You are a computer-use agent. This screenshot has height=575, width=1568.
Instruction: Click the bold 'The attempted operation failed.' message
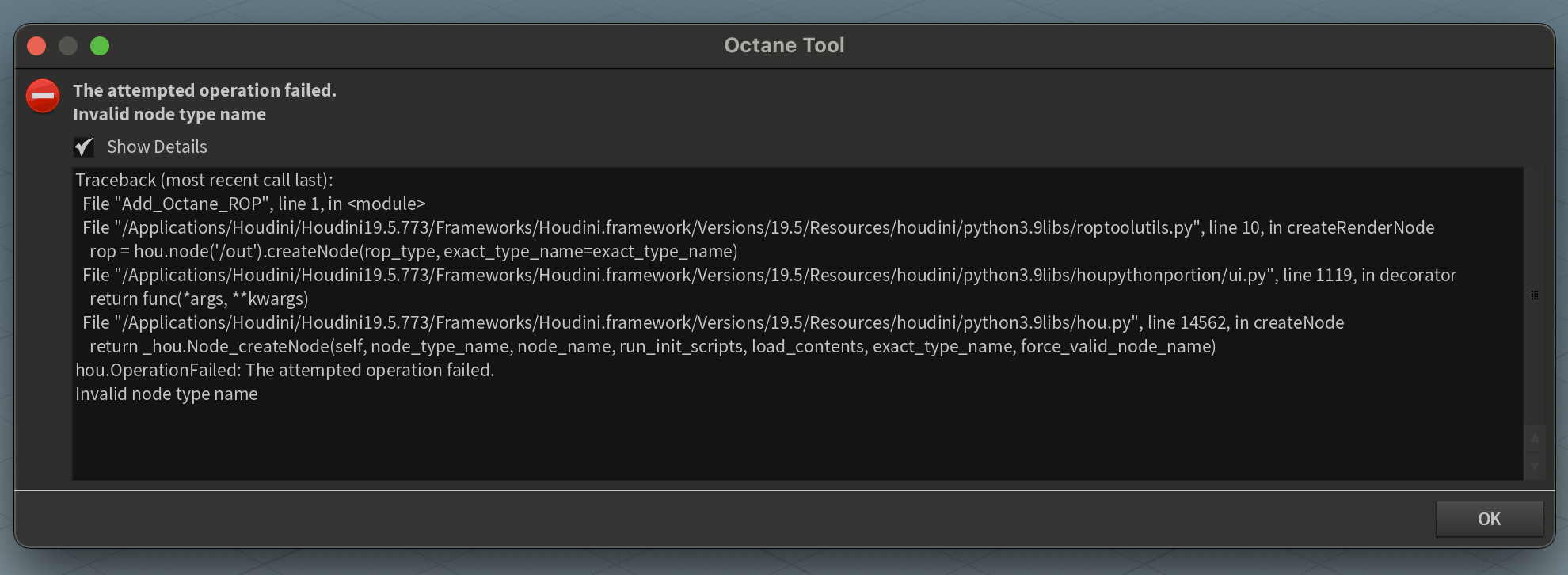(x=204, y=90)
